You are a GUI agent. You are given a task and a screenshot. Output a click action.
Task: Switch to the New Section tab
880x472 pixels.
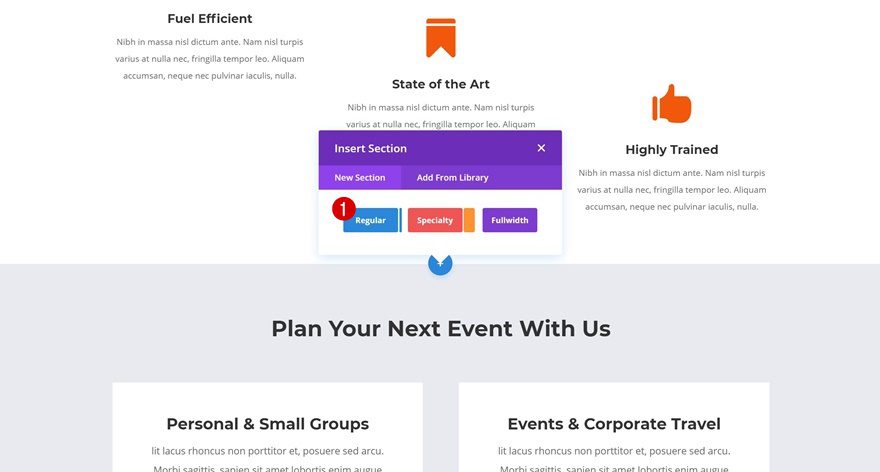pos(359,178)
